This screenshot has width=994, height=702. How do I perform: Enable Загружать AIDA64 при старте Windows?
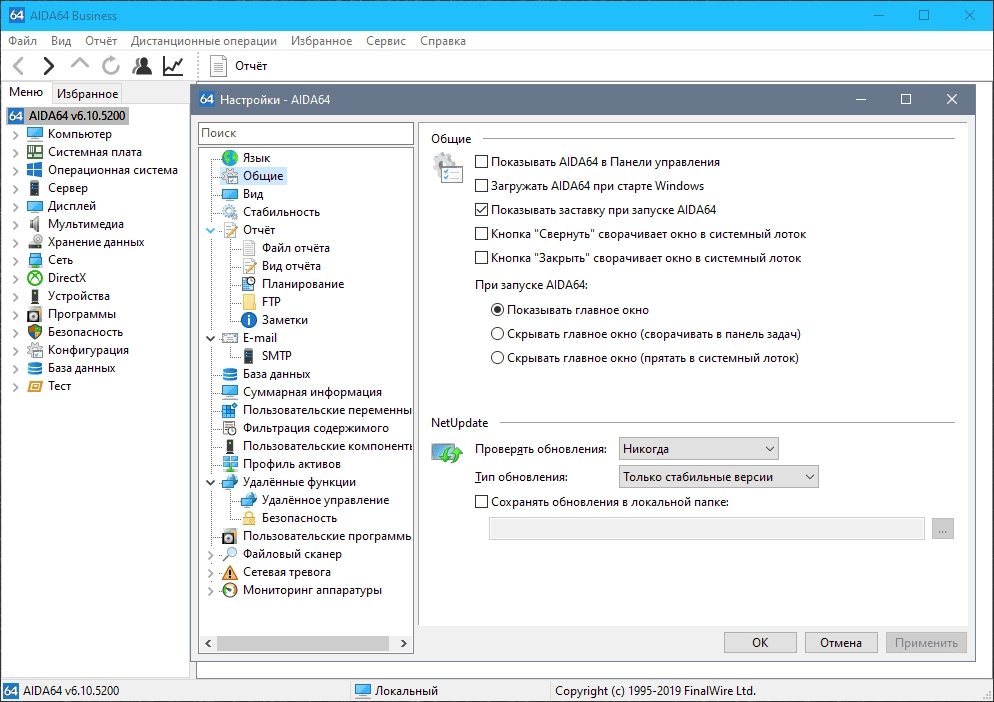coord(482,186)
